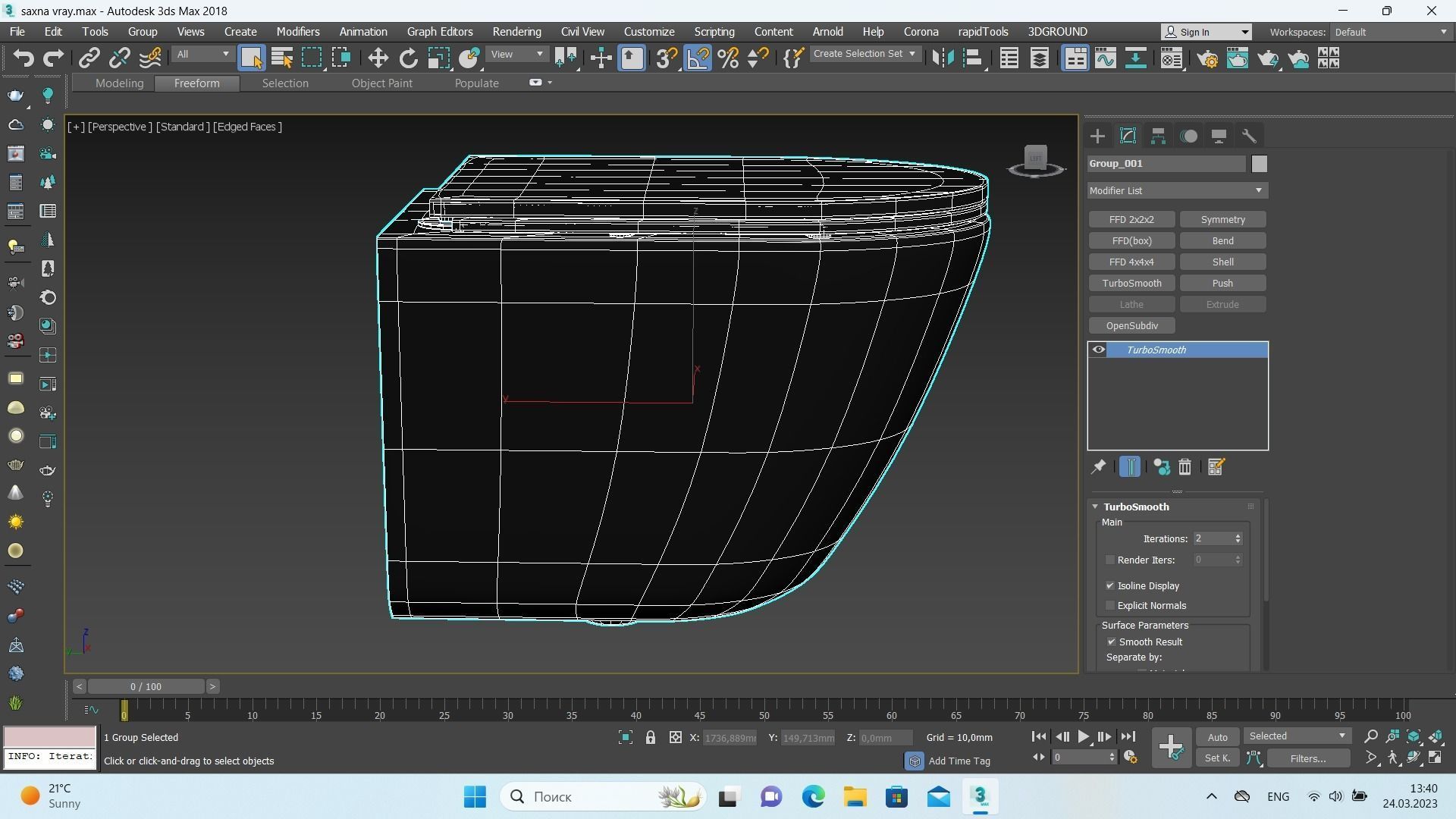Click Configure Modifier Sets icon
The width and height of the screenshot is (1456, 819).
point(1216,467)
